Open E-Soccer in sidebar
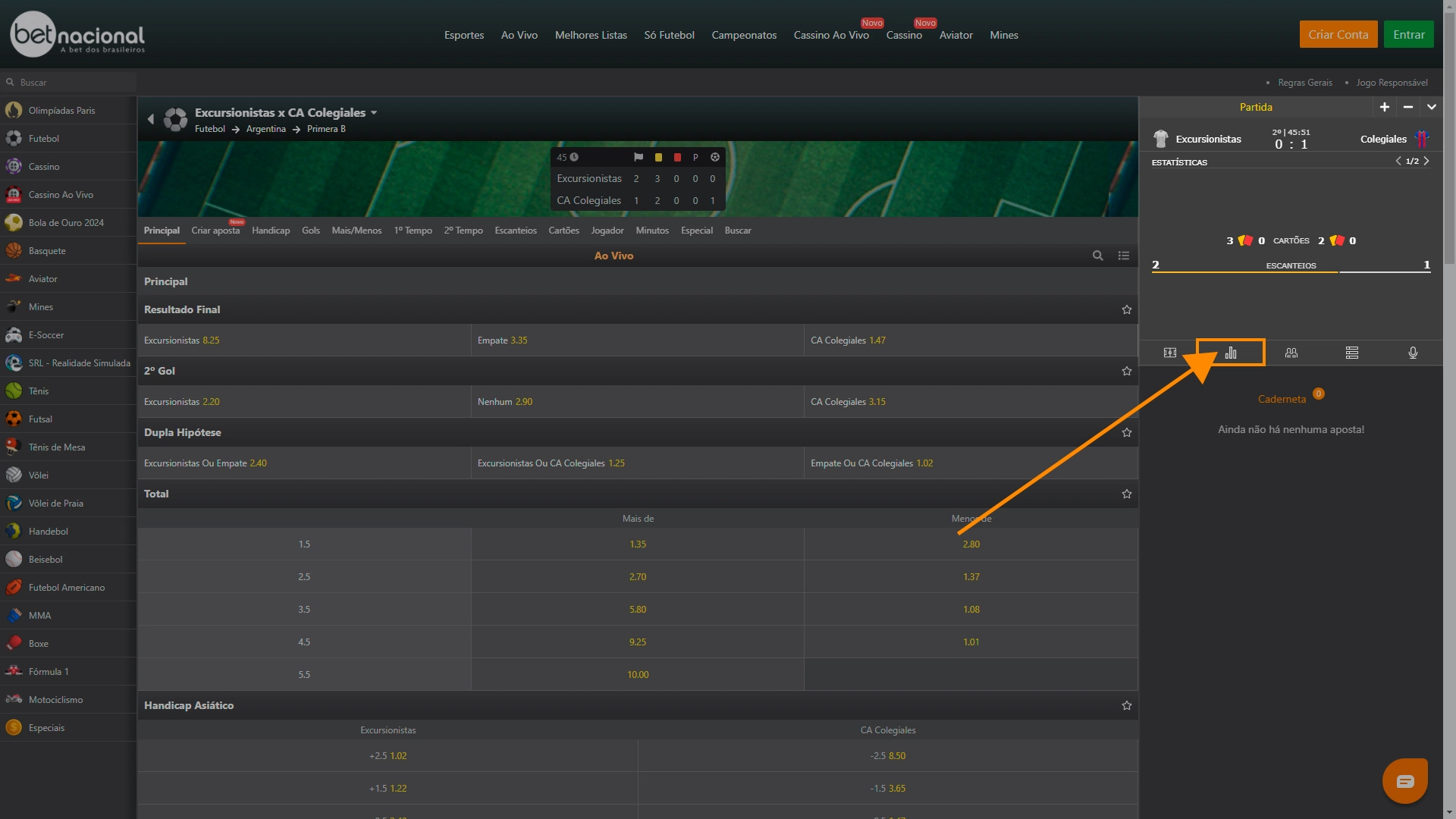The image size is (1456, 819). coord(68,334)
